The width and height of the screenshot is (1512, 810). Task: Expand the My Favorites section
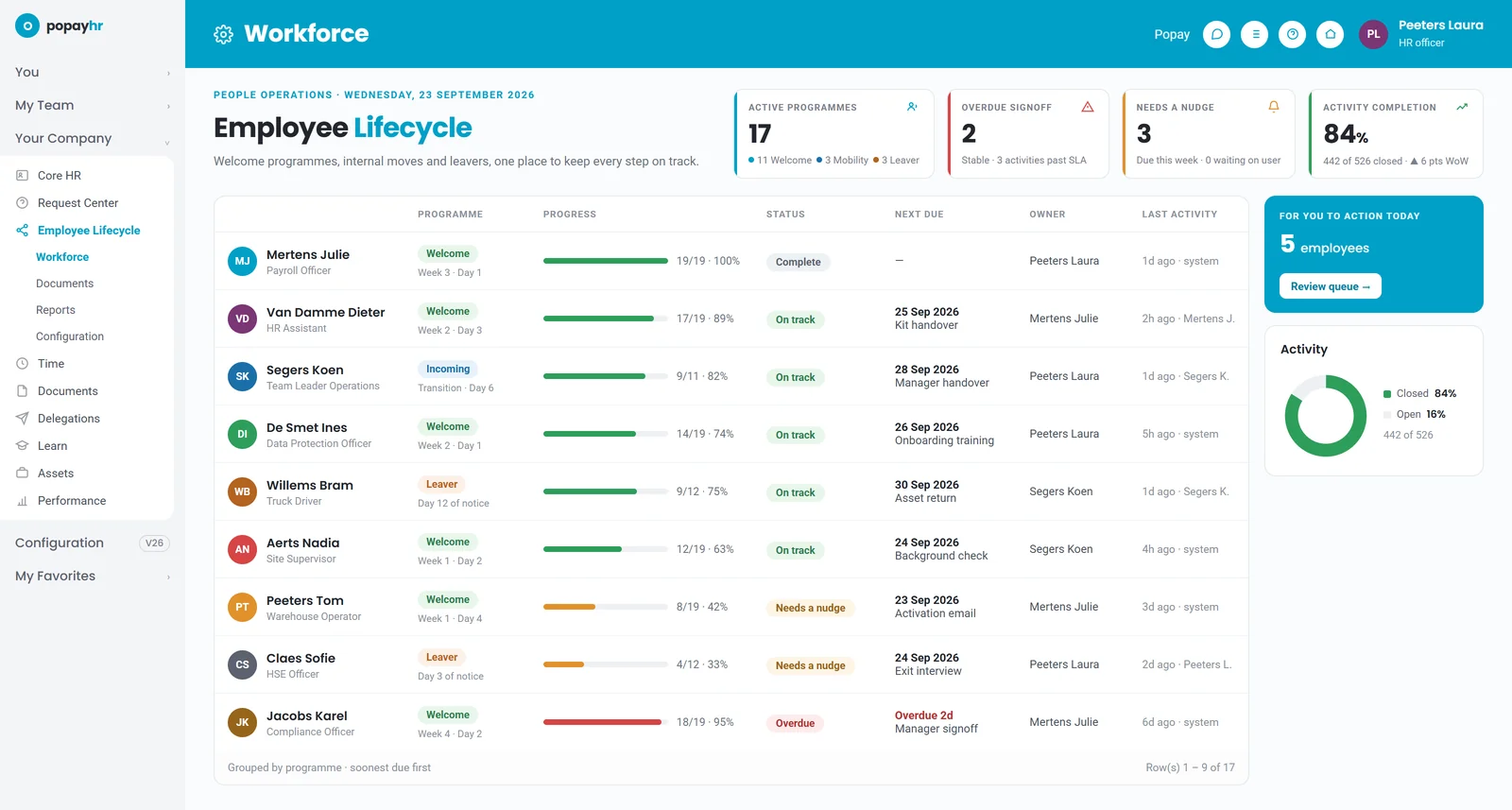coord(93,577)
